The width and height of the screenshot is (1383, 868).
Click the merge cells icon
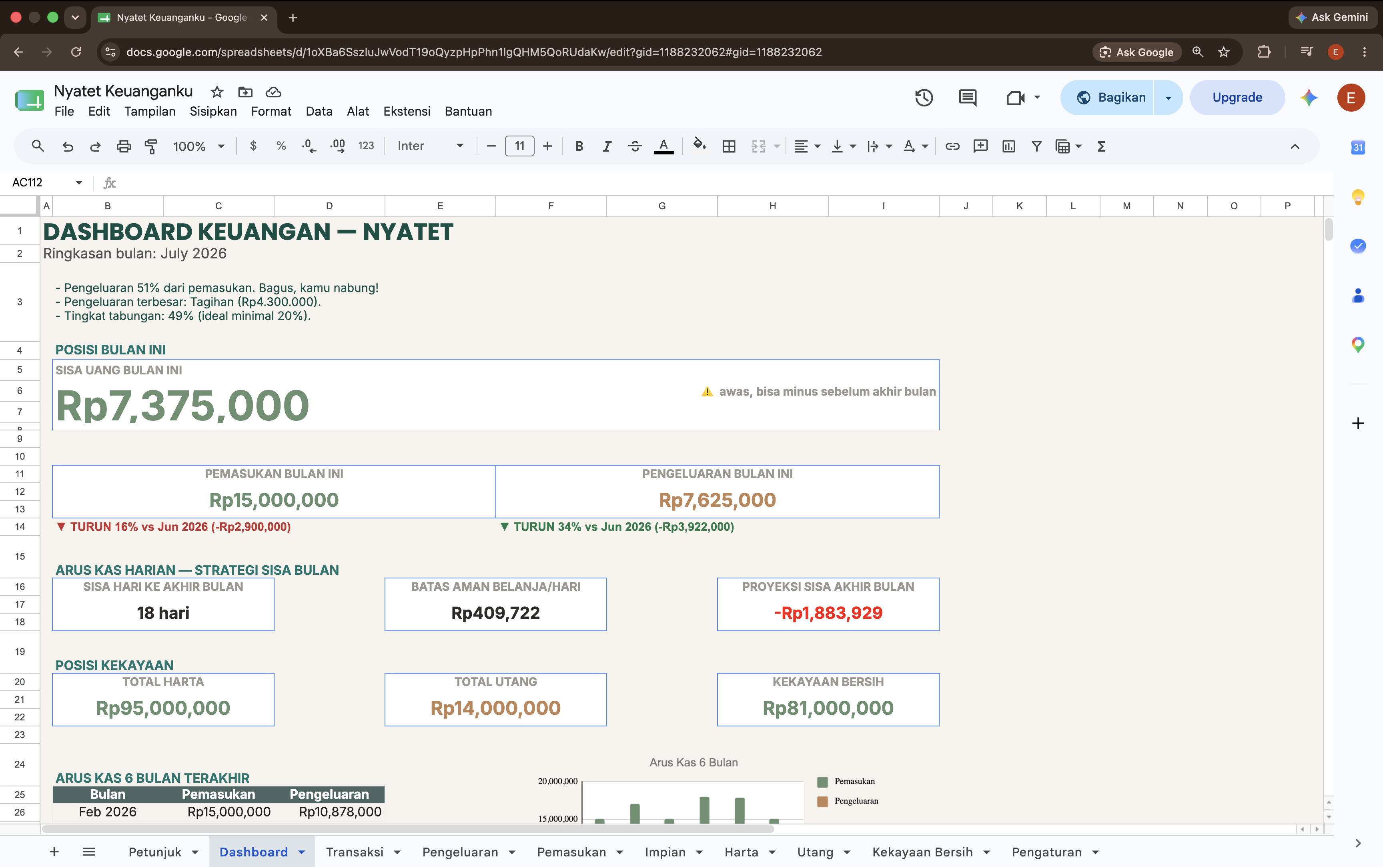[x=759, y=146]
